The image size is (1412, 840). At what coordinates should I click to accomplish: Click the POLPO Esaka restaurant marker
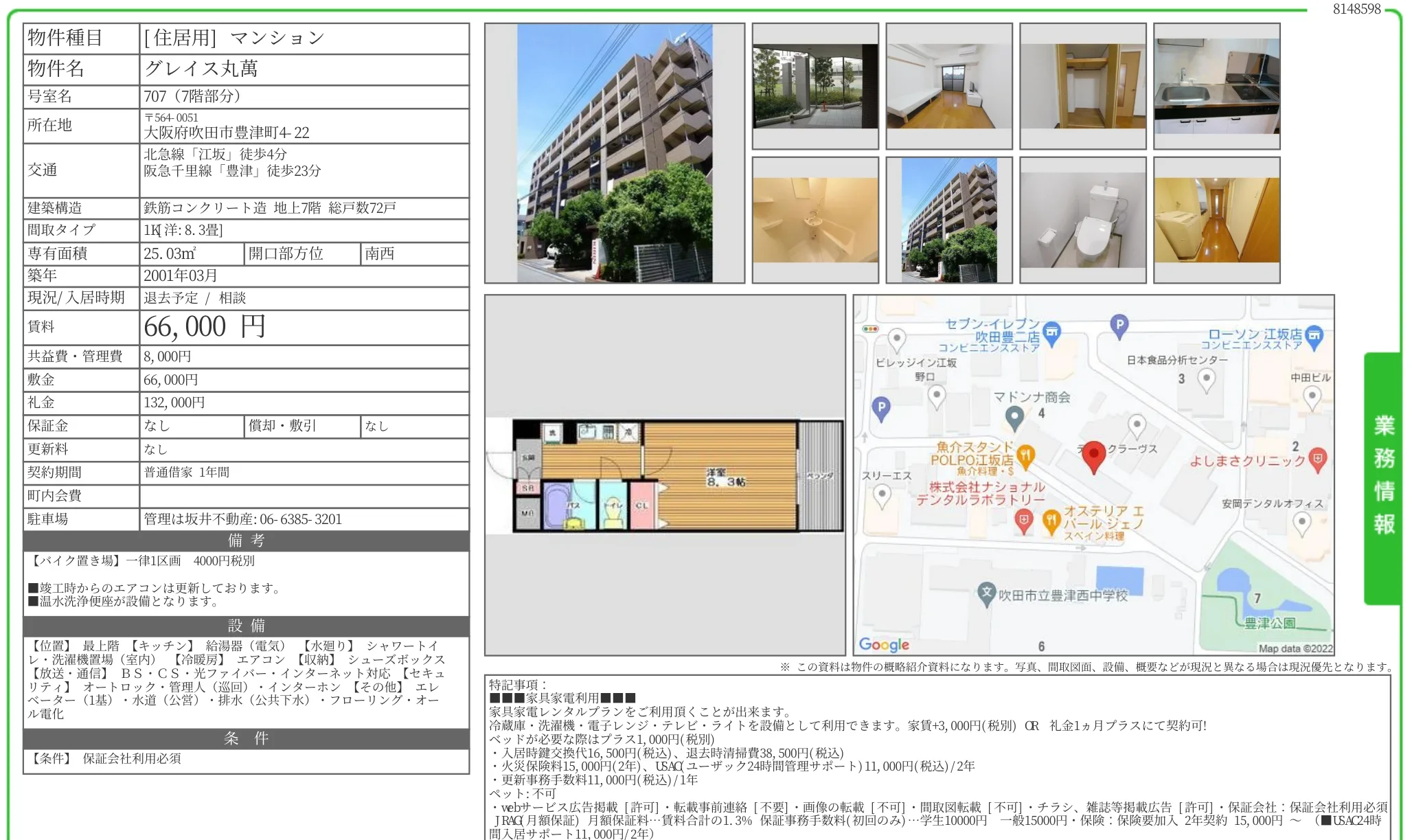coord(1025,455)
